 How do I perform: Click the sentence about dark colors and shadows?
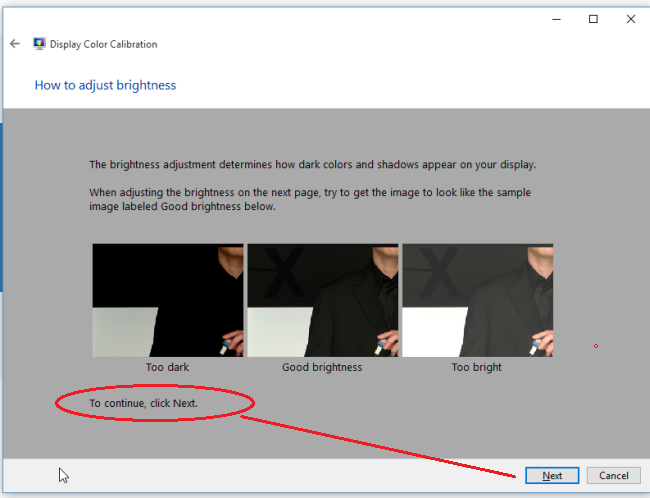(x=313, y=165)
